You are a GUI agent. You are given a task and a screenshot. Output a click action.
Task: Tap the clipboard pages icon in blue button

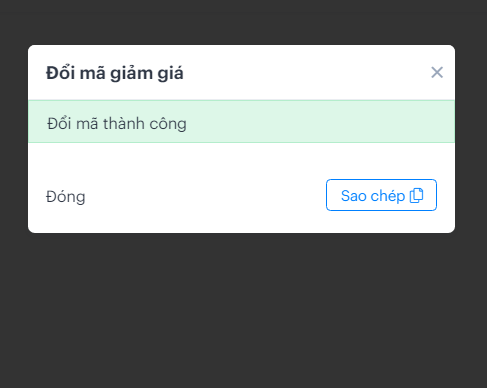416,195
